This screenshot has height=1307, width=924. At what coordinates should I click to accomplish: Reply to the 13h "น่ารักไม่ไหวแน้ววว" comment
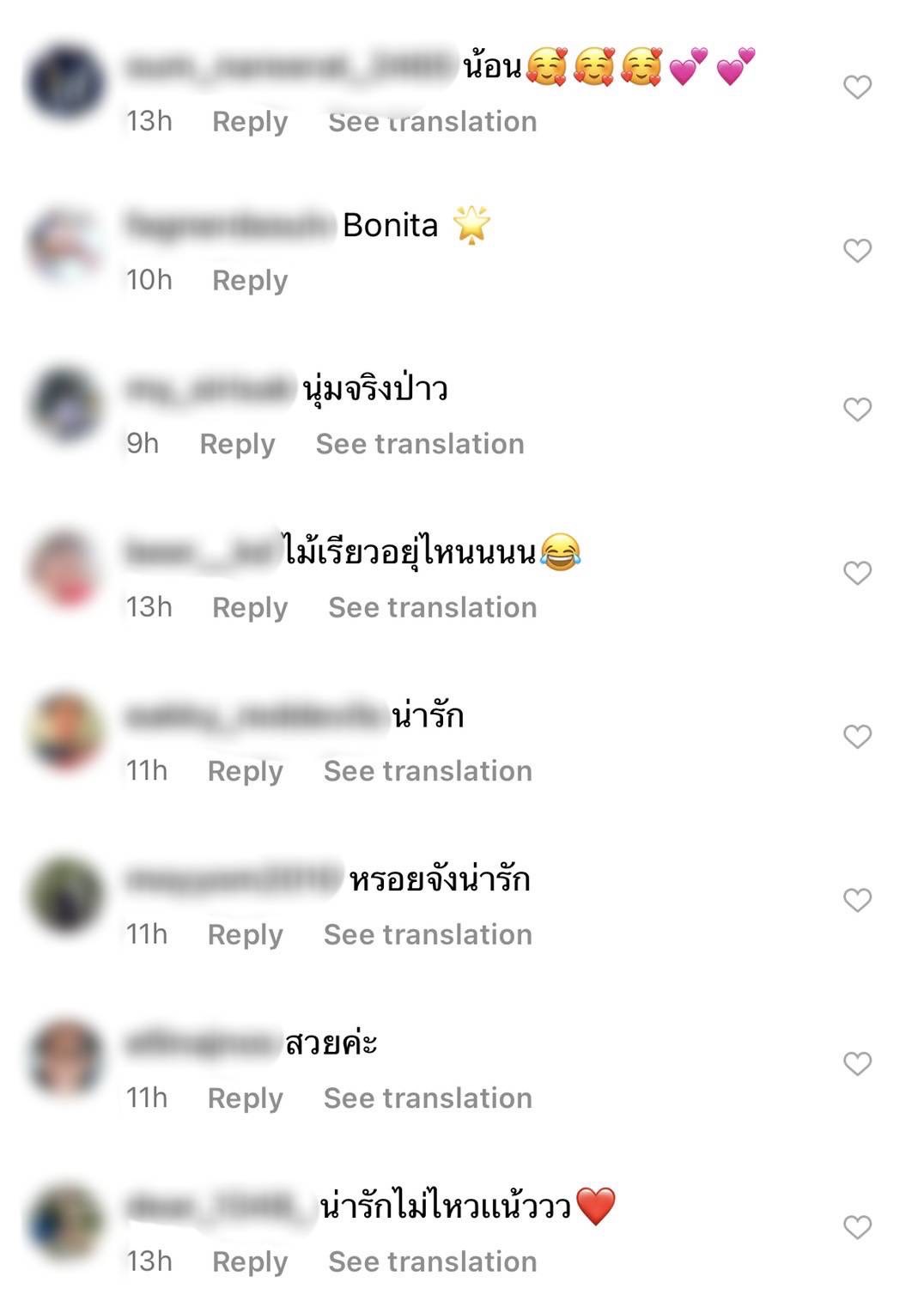(250, 1262)
